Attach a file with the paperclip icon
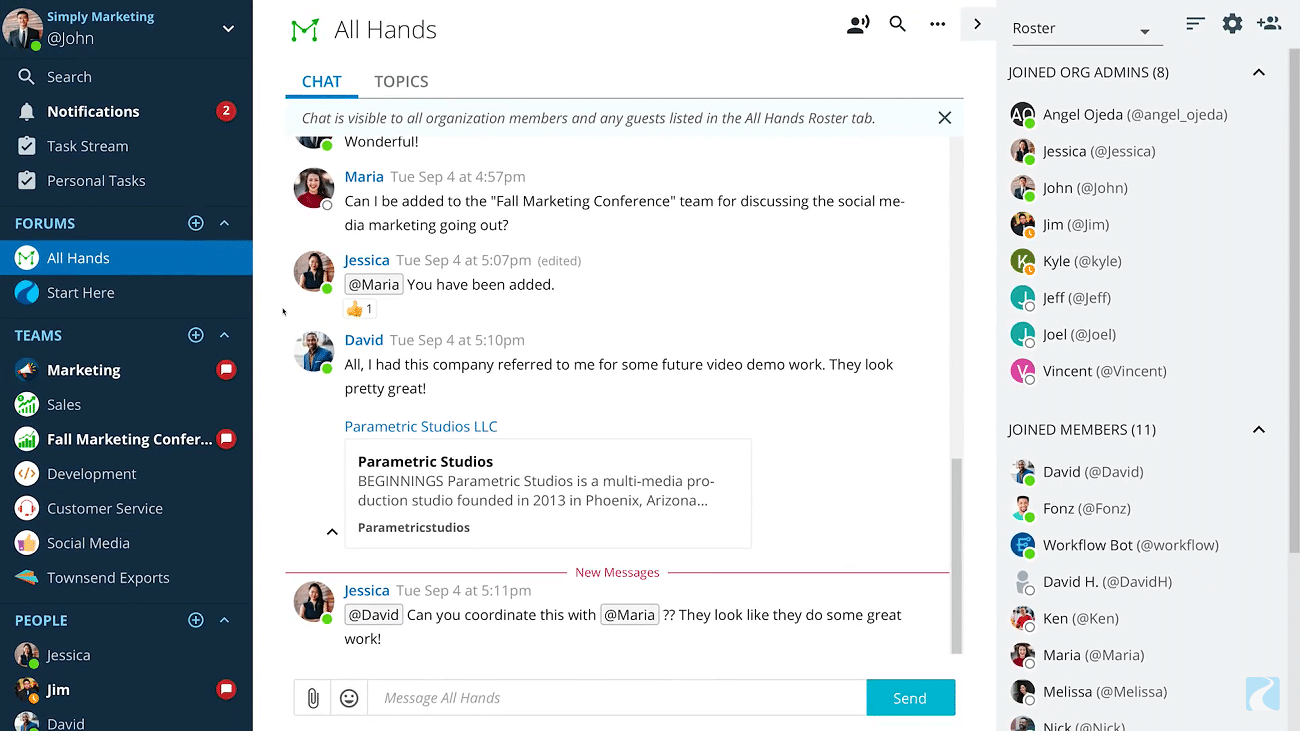Viewport: 1300px width, 731px height. click(x=311, y=697)
